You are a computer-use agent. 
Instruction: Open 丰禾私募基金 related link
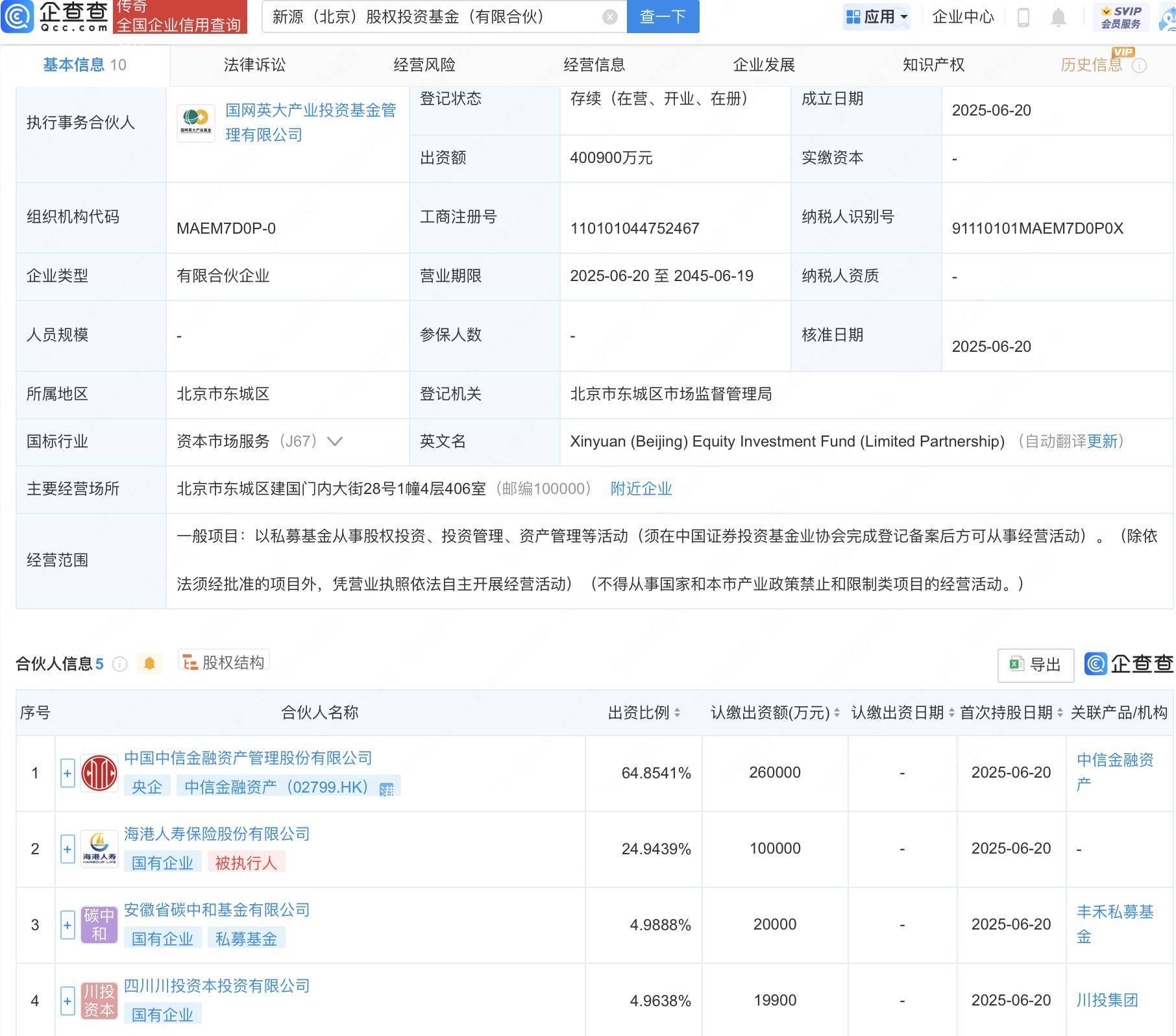pyautogui.click(x=1115, y=924)
